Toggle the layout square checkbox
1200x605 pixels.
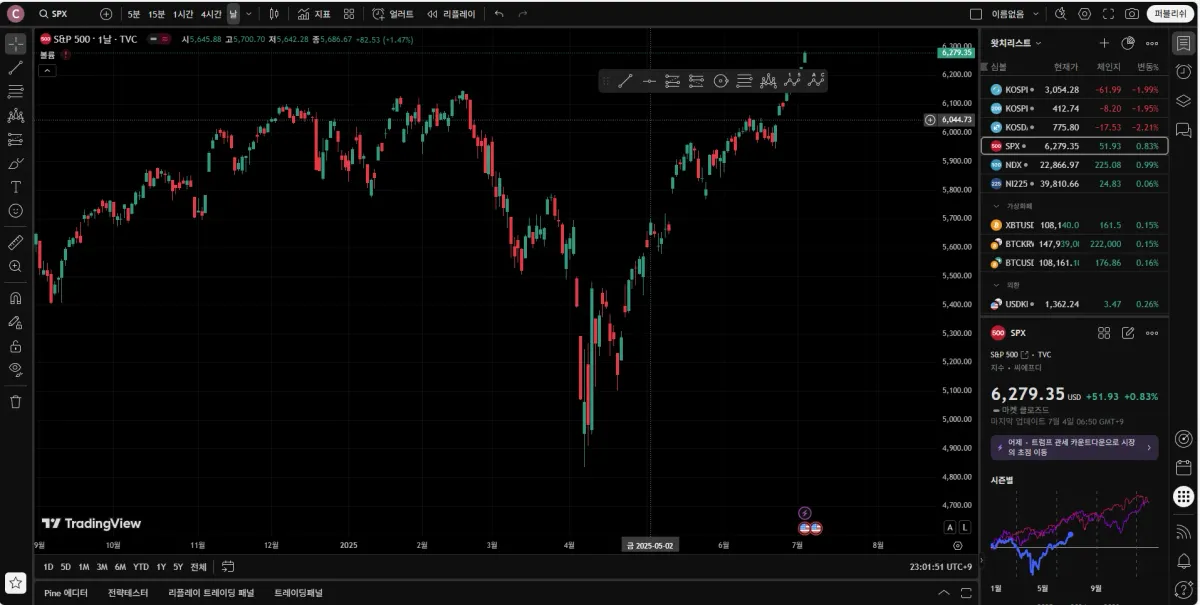(976, 14)
